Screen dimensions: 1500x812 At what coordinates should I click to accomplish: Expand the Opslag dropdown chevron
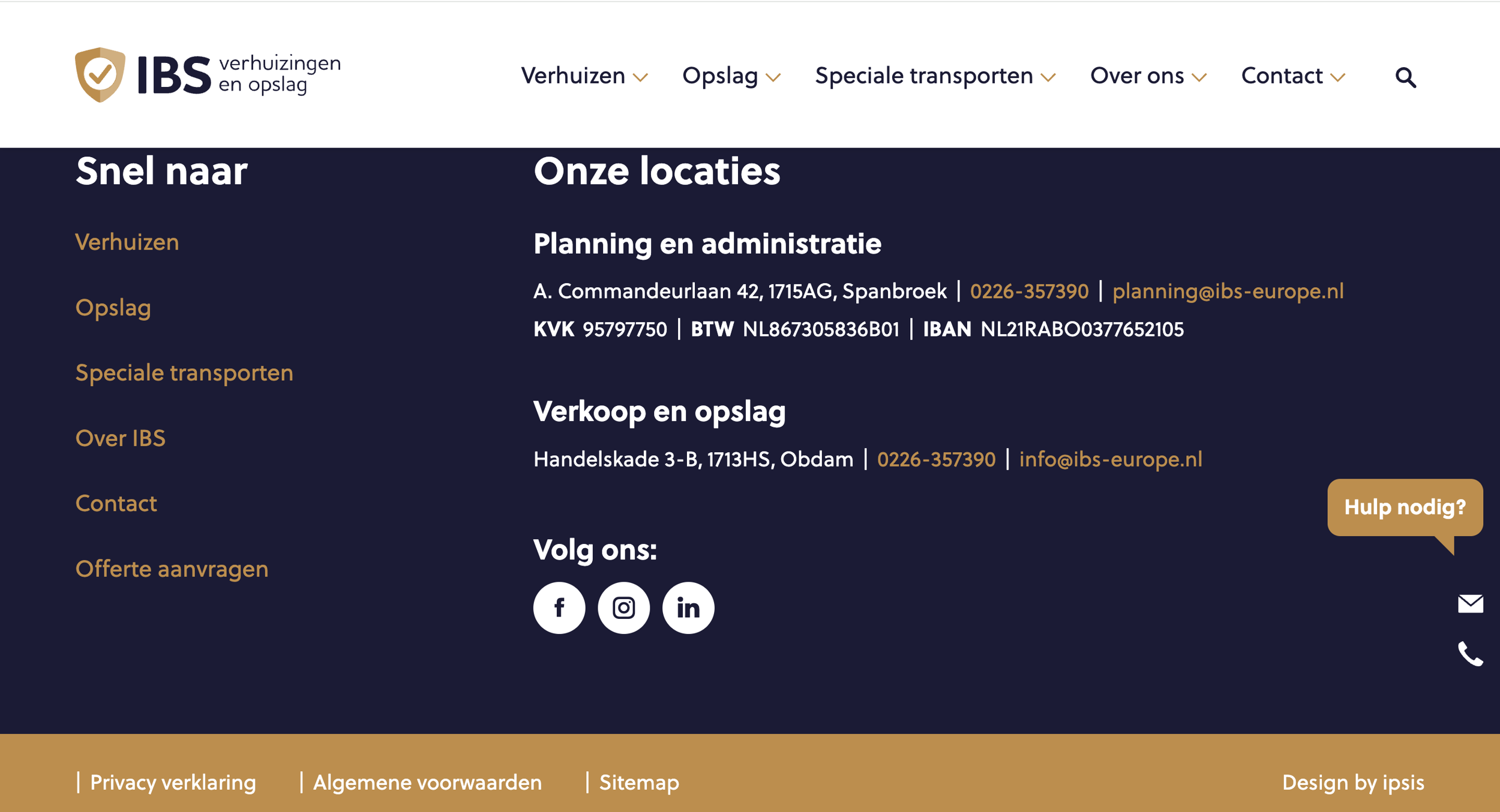[x=773, y=77]
